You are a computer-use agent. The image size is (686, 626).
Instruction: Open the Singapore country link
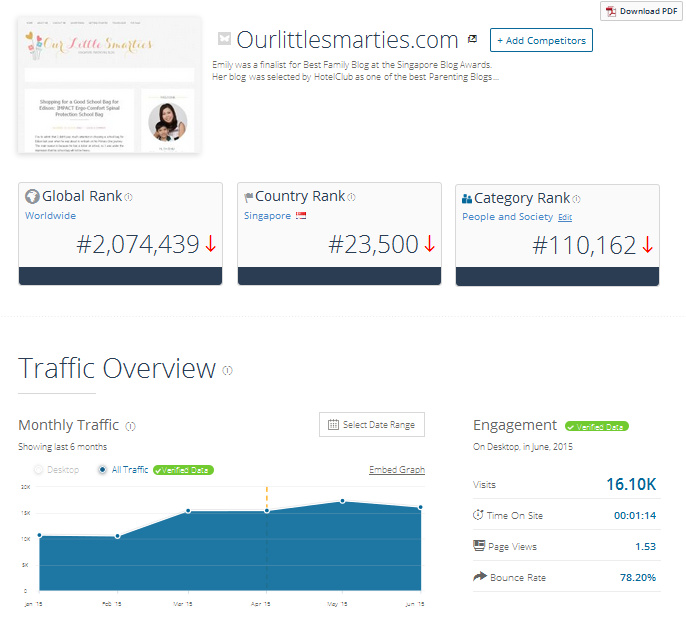click(x=267, y=216)
